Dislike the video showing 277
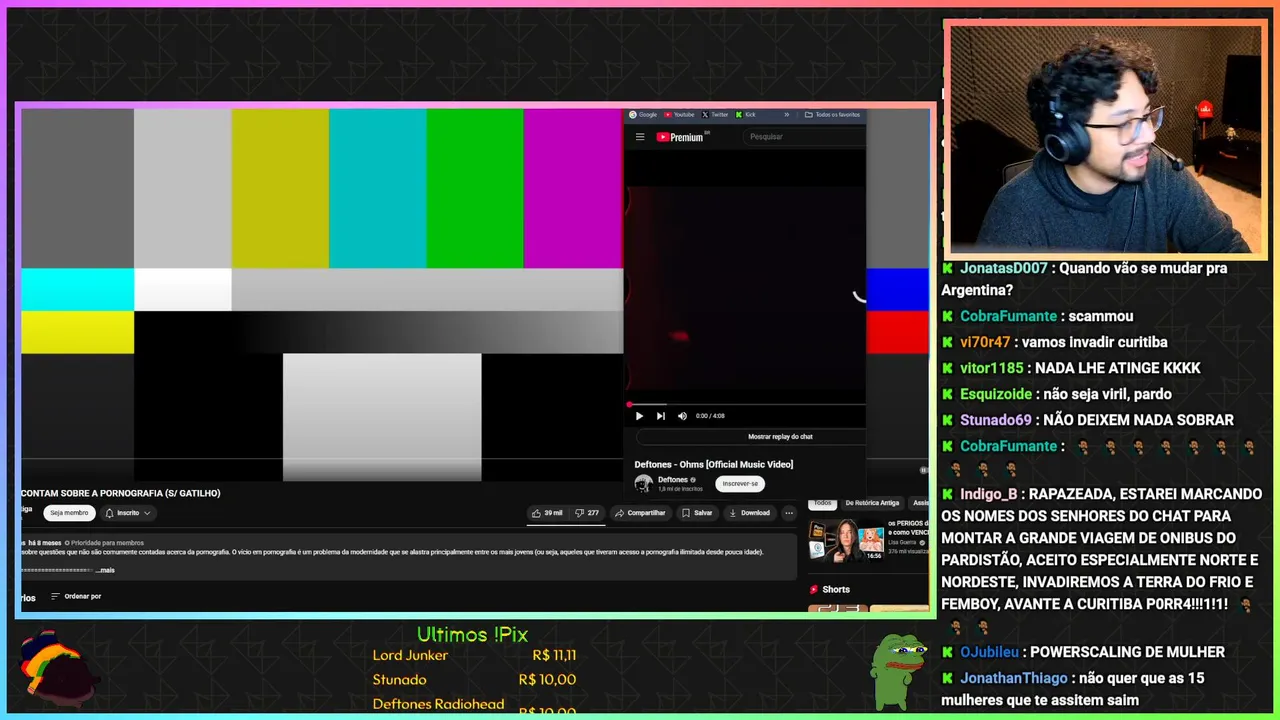1280x720 pixels. point(587,513)
